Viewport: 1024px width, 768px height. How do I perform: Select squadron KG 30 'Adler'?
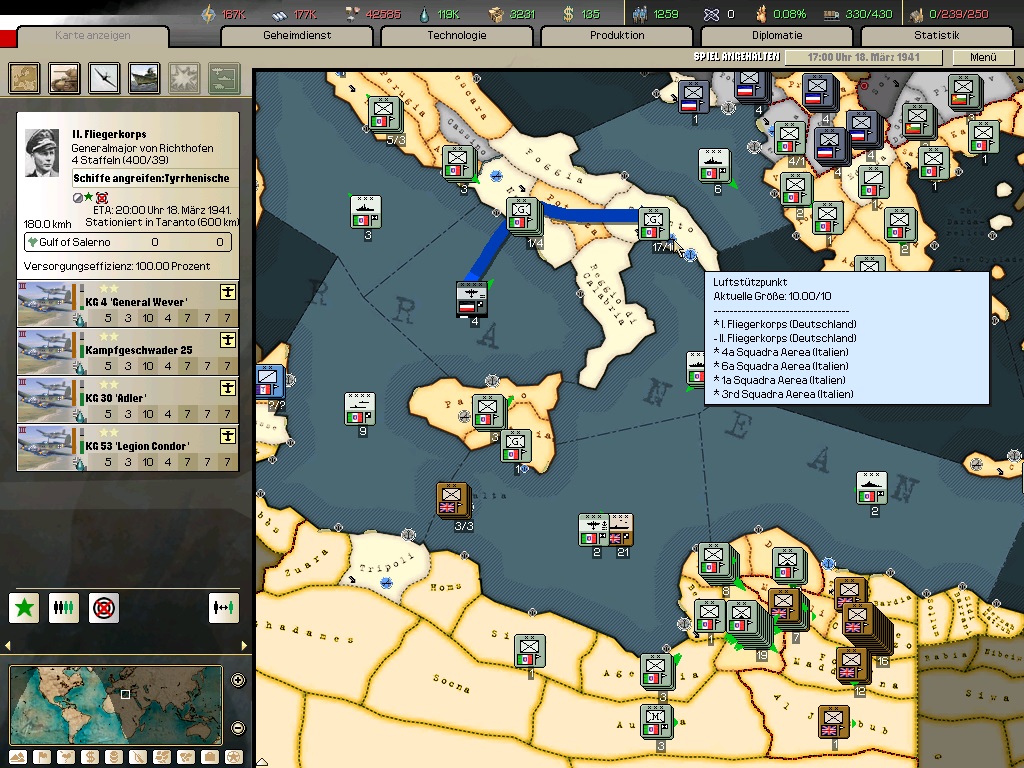[128, 400]
